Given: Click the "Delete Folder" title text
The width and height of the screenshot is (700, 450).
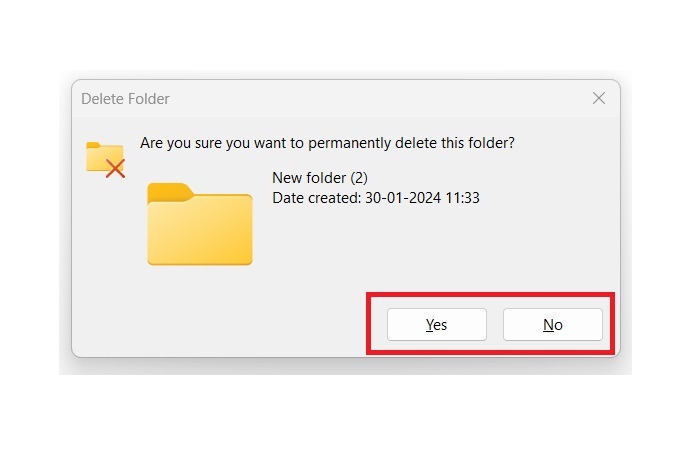Looking at the screenshot, I should pos(125,99).
